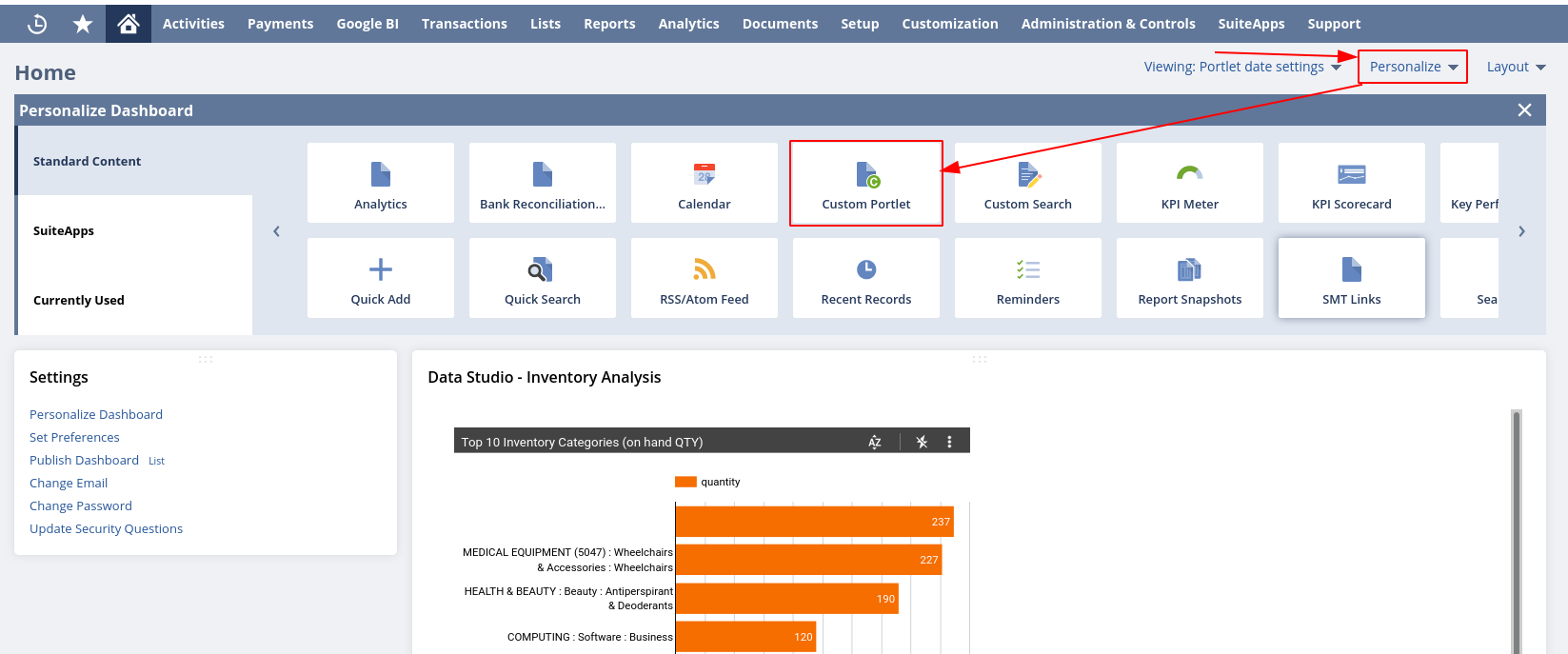Open the Shortcuts star icon
Viewport: 1568px width, 654px height.
83,24
